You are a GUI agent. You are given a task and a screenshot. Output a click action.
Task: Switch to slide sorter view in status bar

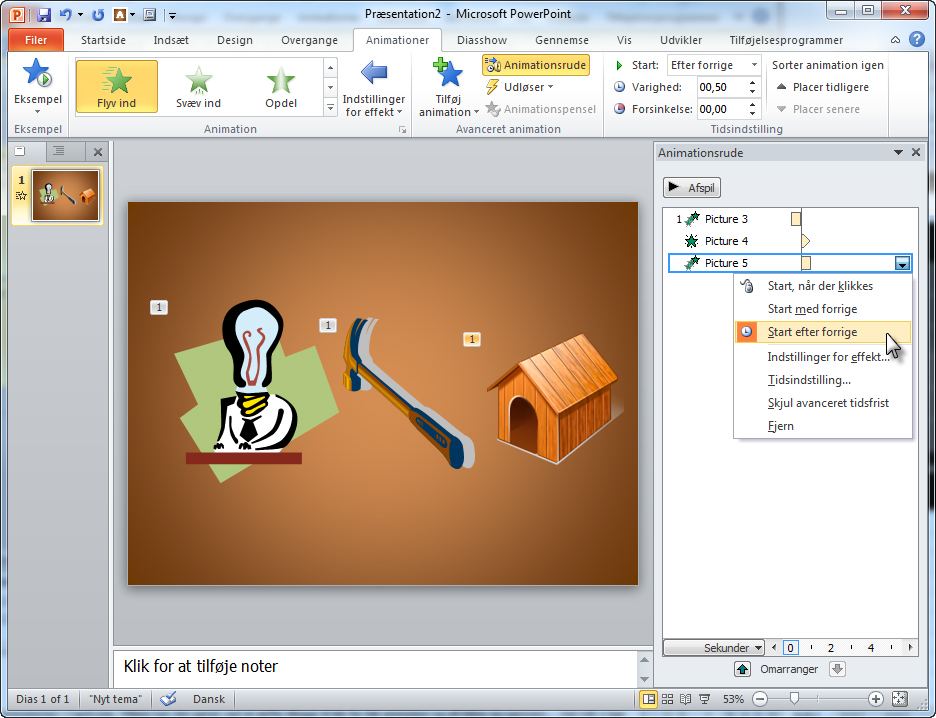667,699
